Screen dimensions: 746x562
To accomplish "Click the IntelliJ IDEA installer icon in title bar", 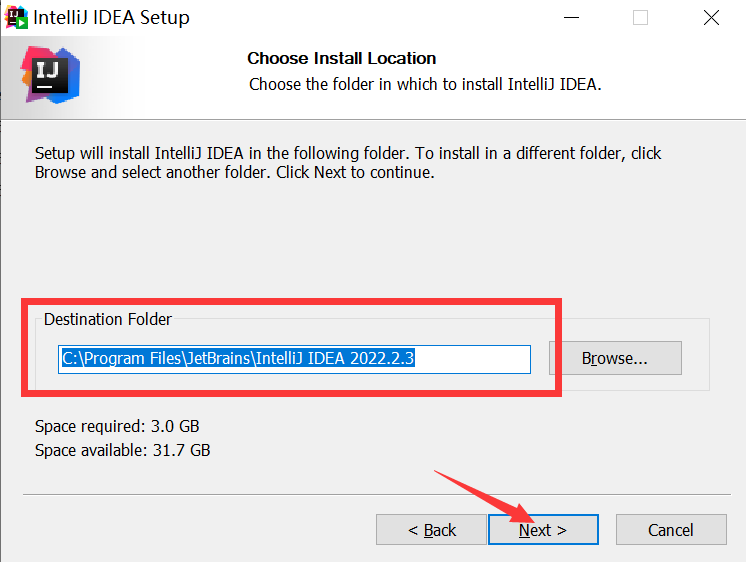I will tap(15, 17).
